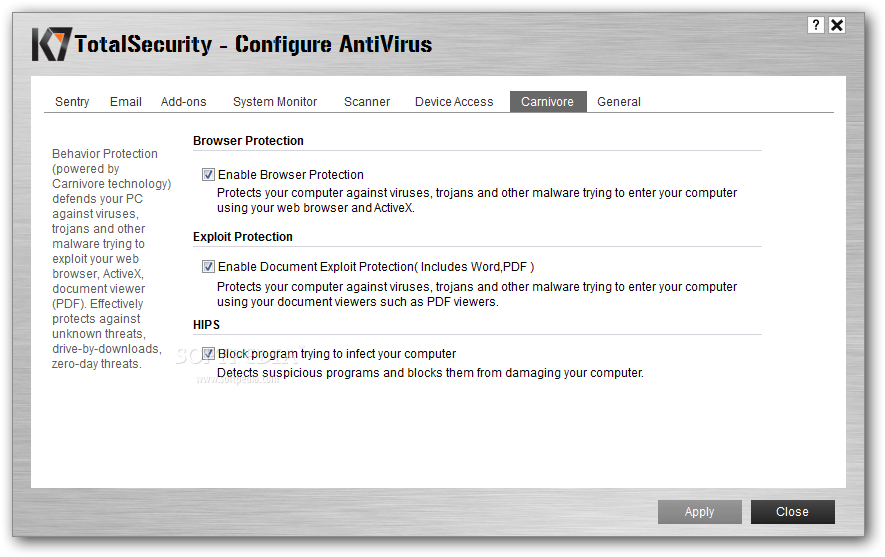
Task: Click the 'Detects suspicious programs' description
Action: click(430, 372)
